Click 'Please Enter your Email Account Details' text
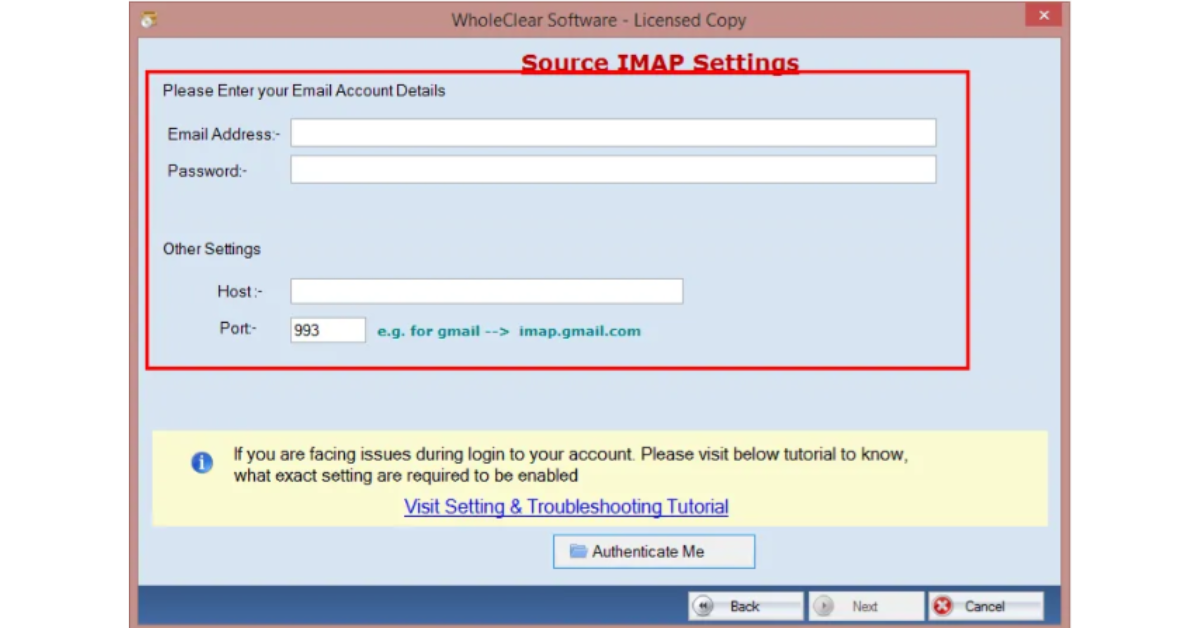Image resolution: width=1200 pixels, height=628 pixels. pos(304,91)
